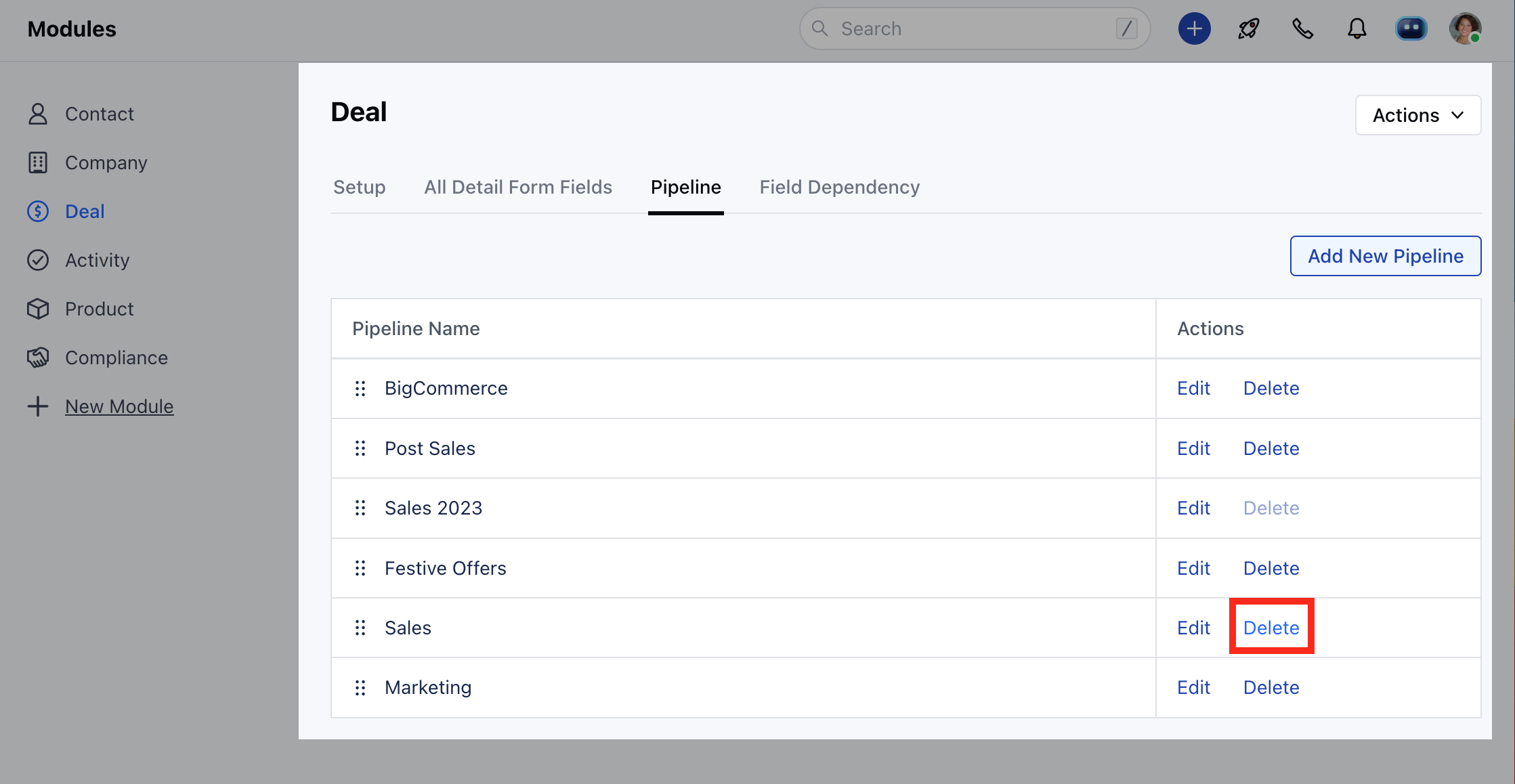
Task: Open the user profile avatar
Action: click(1465, 28)
